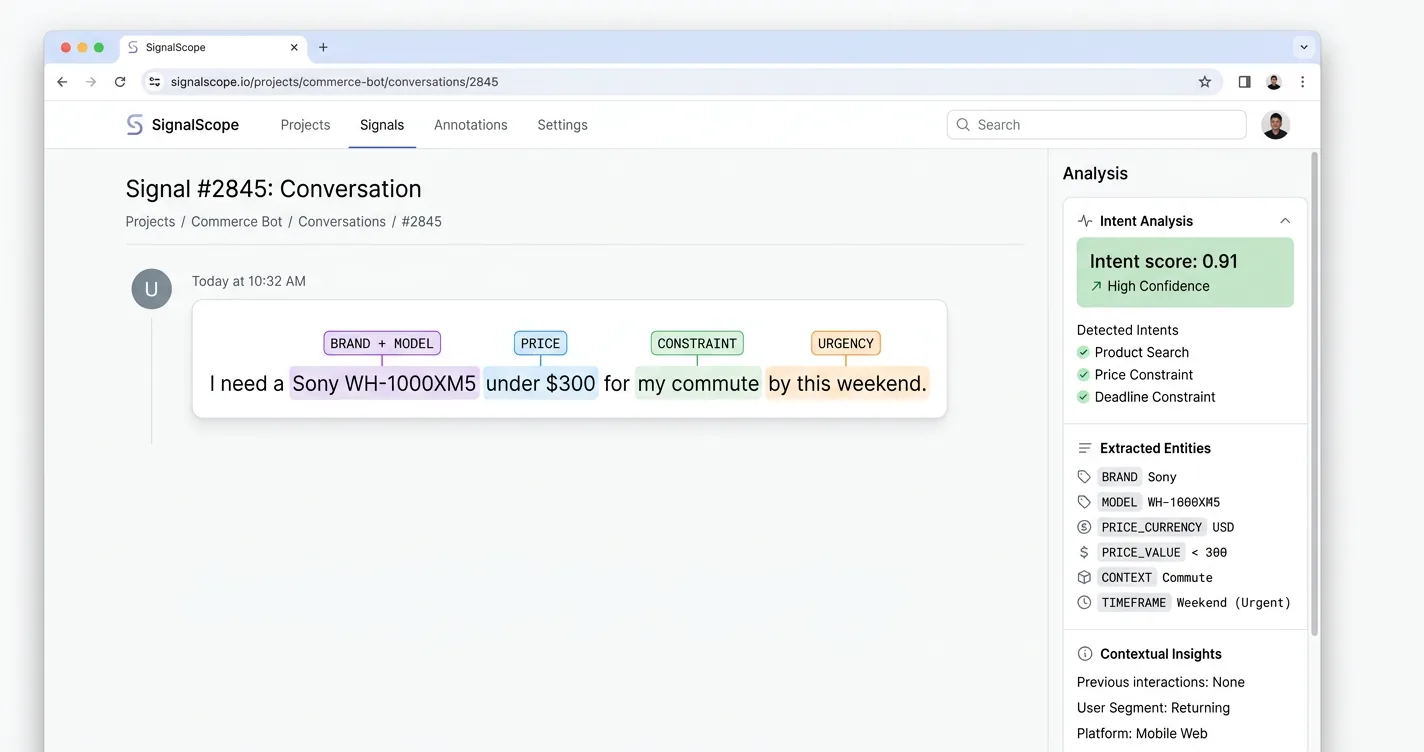Click the Extracted Entities list icon
Image resolution: width=1424 pixels, height=752 pixels.
click(x=1085, y=448)
